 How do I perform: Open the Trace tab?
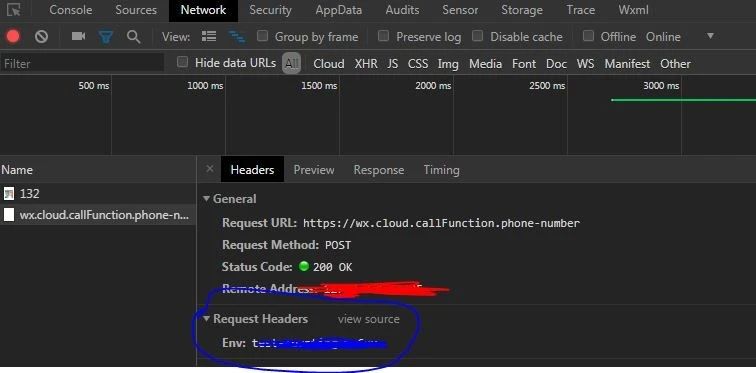[580, 10]
